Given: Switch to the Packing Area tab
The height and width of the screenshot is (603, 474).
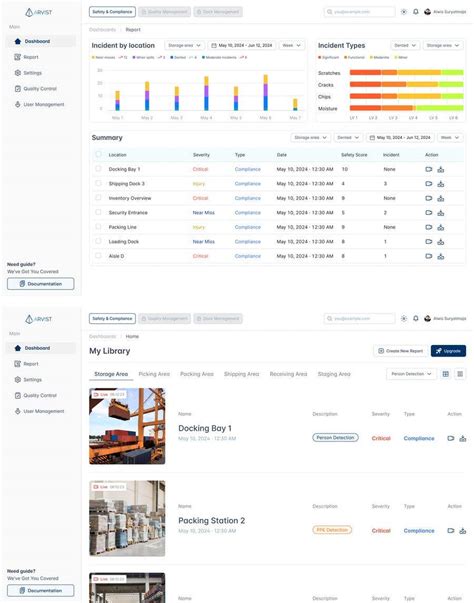Looking at the screenshot, I should [x=197, y=374].
